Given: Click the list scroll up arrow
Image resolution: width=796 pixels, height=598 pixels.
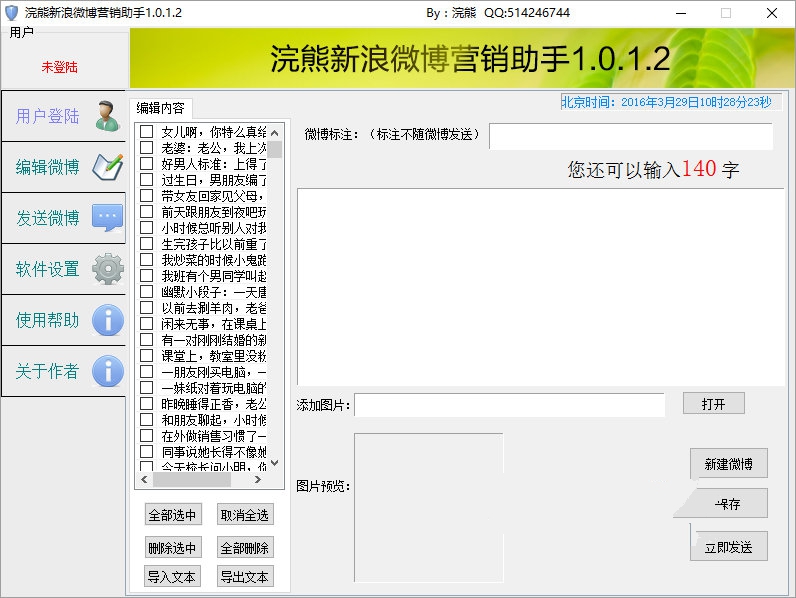Looking at the screenshot, I should coord(275,133).
